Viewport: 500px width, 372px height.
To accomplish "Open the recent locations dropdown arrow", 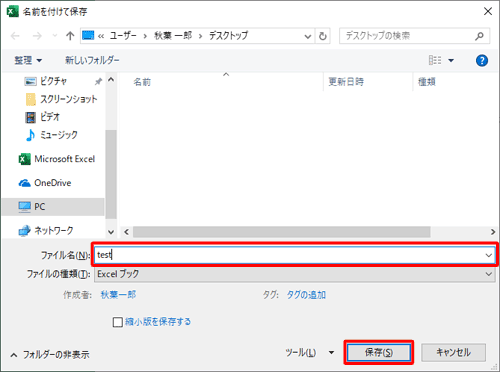I will point(55,35).
